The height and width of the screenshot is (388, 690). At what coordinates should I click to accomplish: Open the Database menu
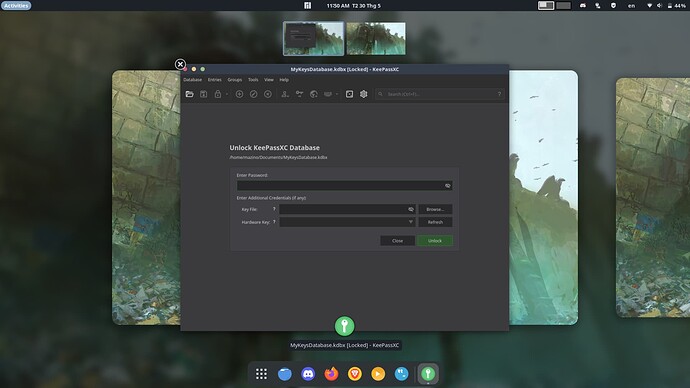tap(193, 80)
